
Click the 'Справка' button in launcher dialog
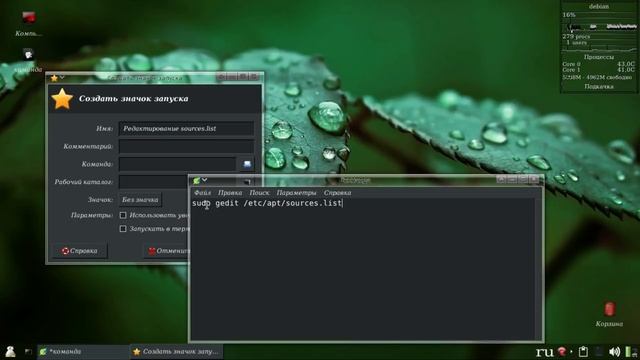80,251
